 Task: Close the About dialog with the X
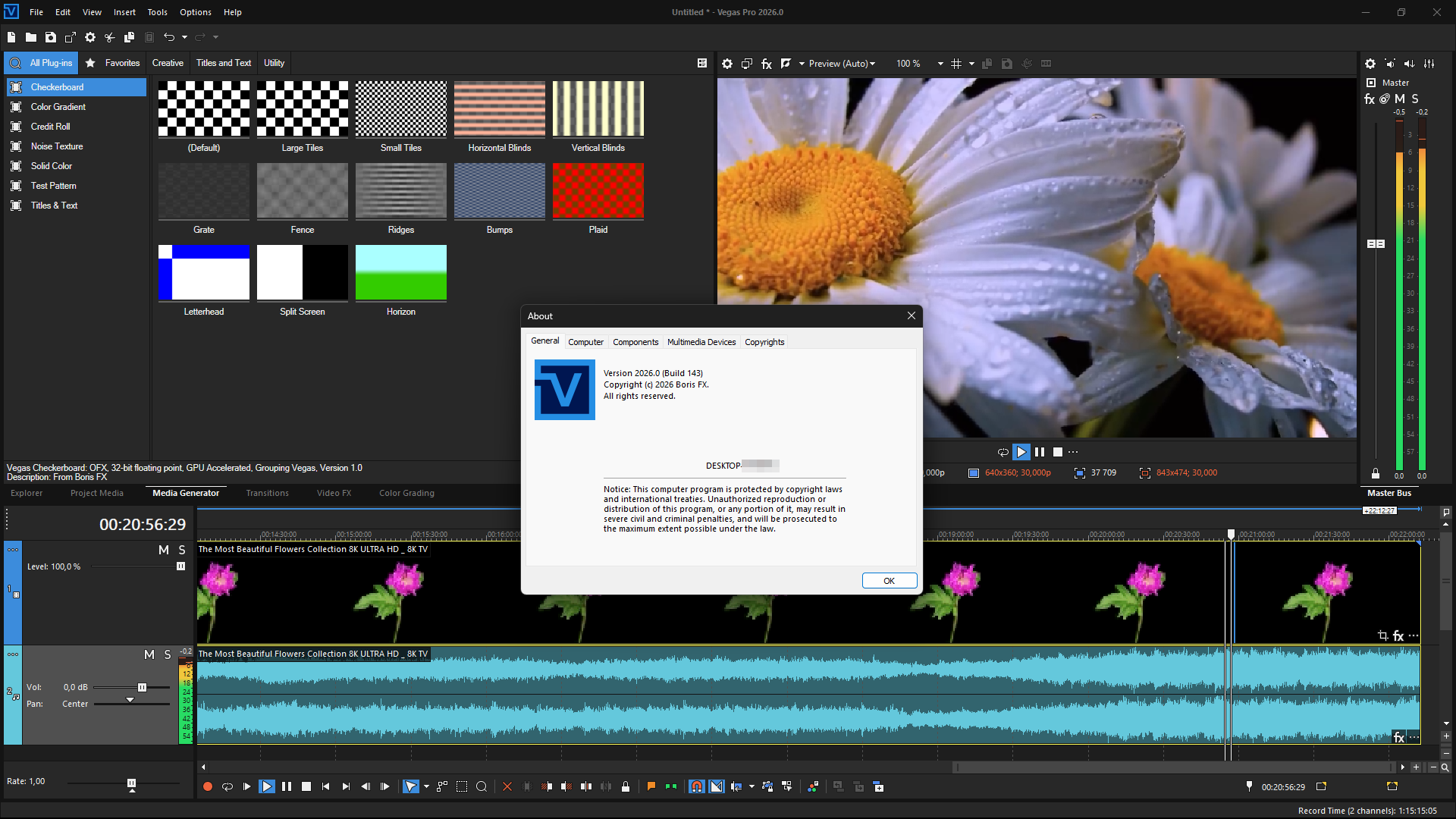(912, 315)
